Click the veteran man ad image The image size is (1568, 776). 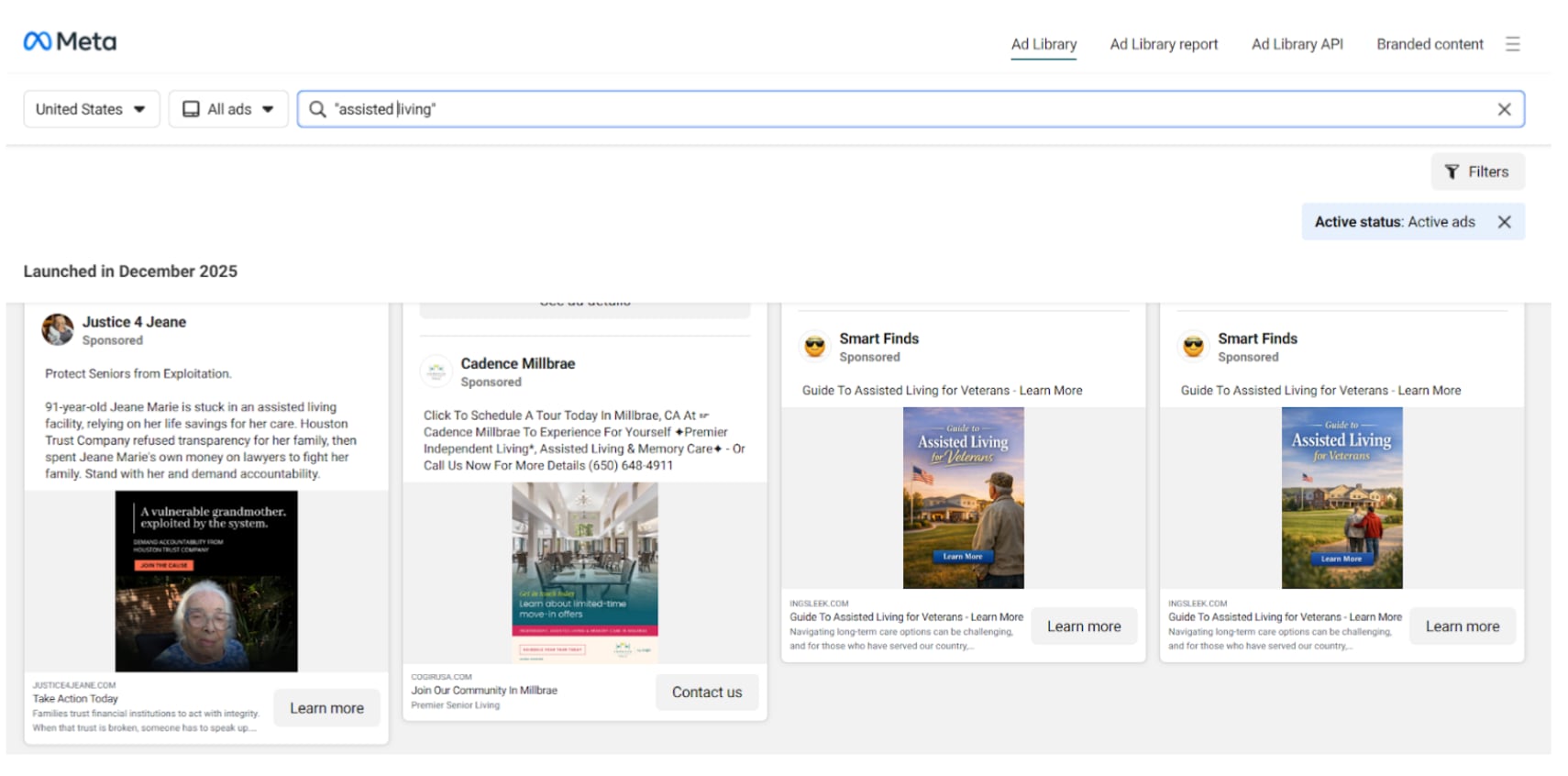tap(963, 498)
